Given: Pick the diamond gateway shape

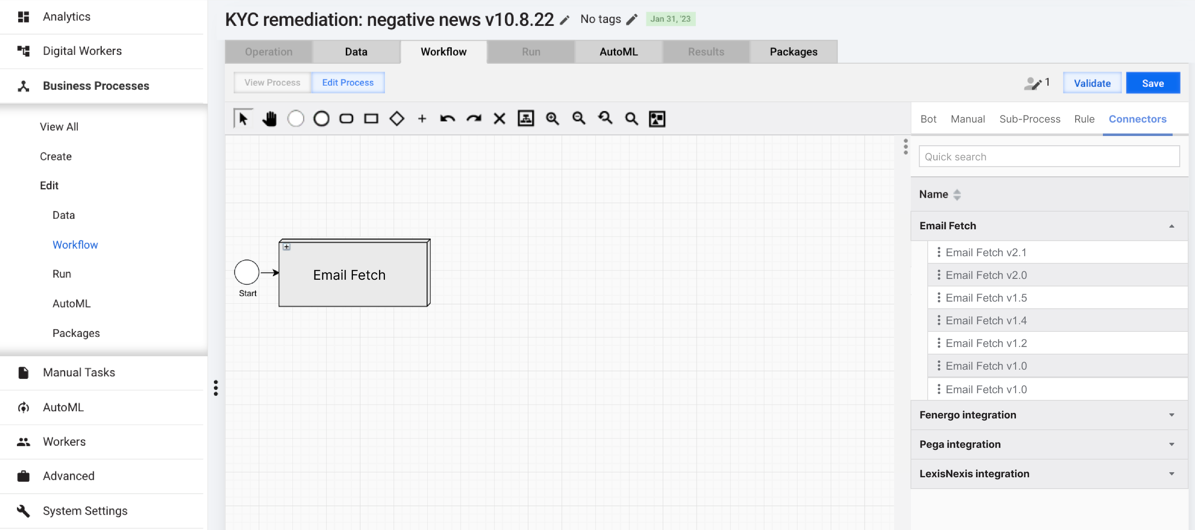Looking at the screenshot, I should (x=396, y=118).
